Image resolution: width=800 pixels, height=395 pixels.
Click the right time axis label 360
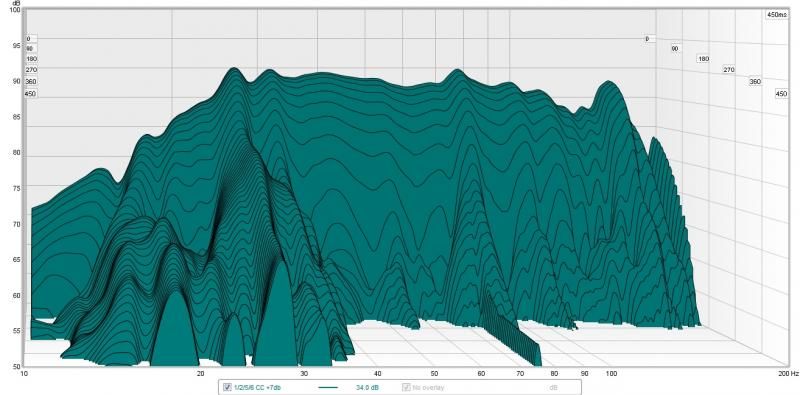(755, 82)
